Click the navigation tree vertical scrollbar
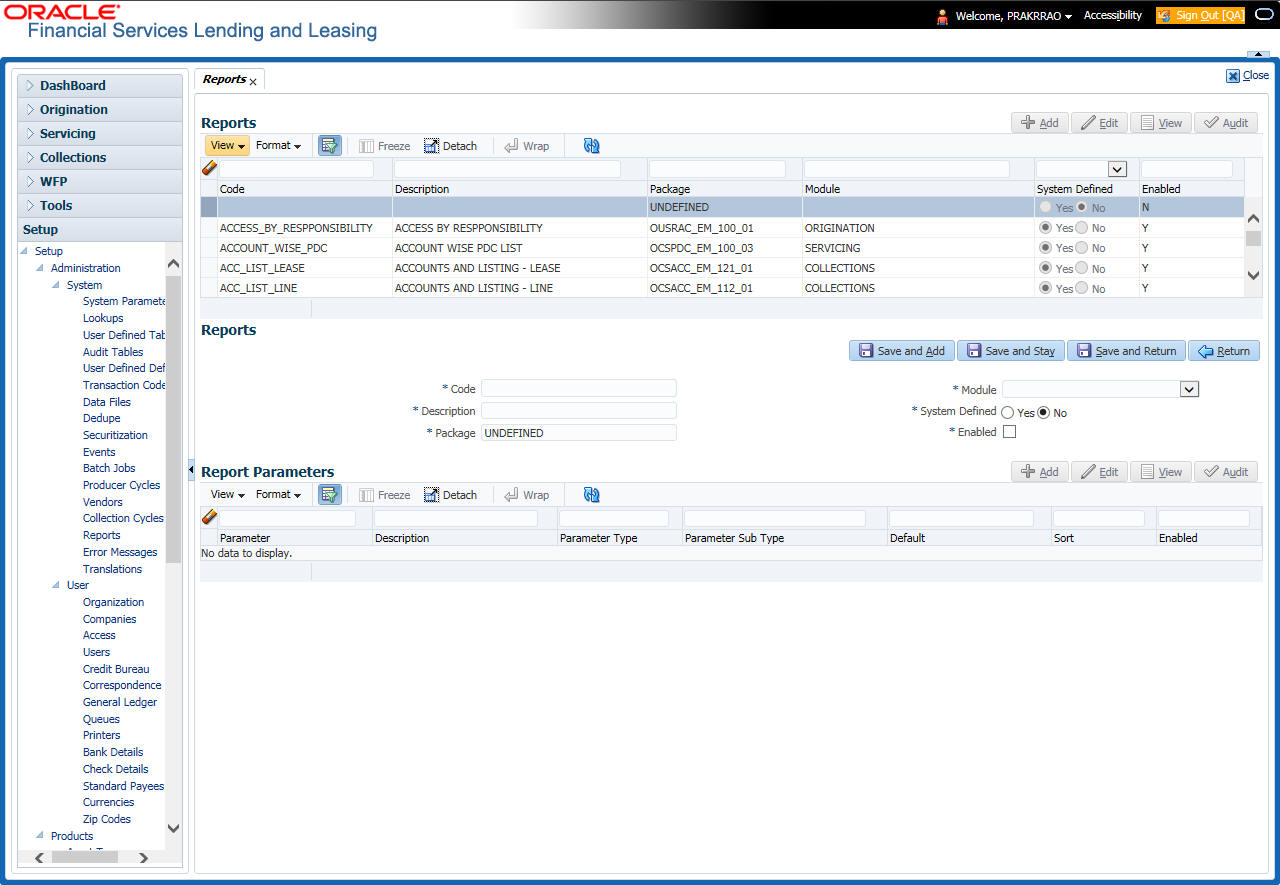 [x=173, y=420]
